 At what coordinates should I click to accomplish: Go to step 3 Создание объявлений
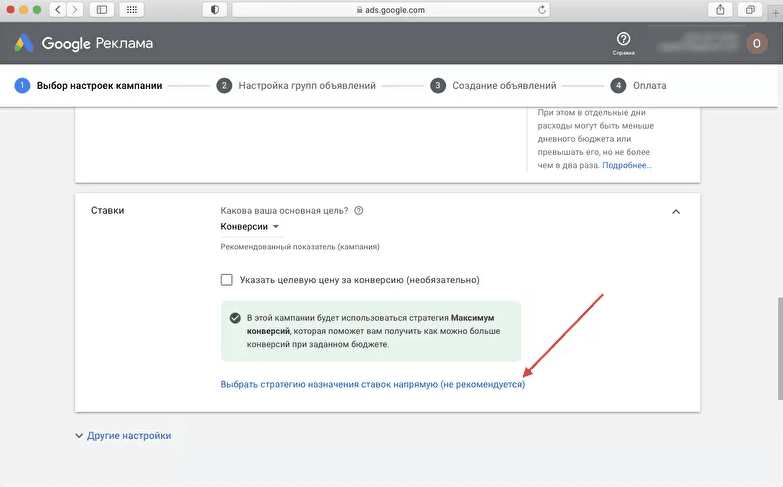pyautogui.click(x=493, y=85)
